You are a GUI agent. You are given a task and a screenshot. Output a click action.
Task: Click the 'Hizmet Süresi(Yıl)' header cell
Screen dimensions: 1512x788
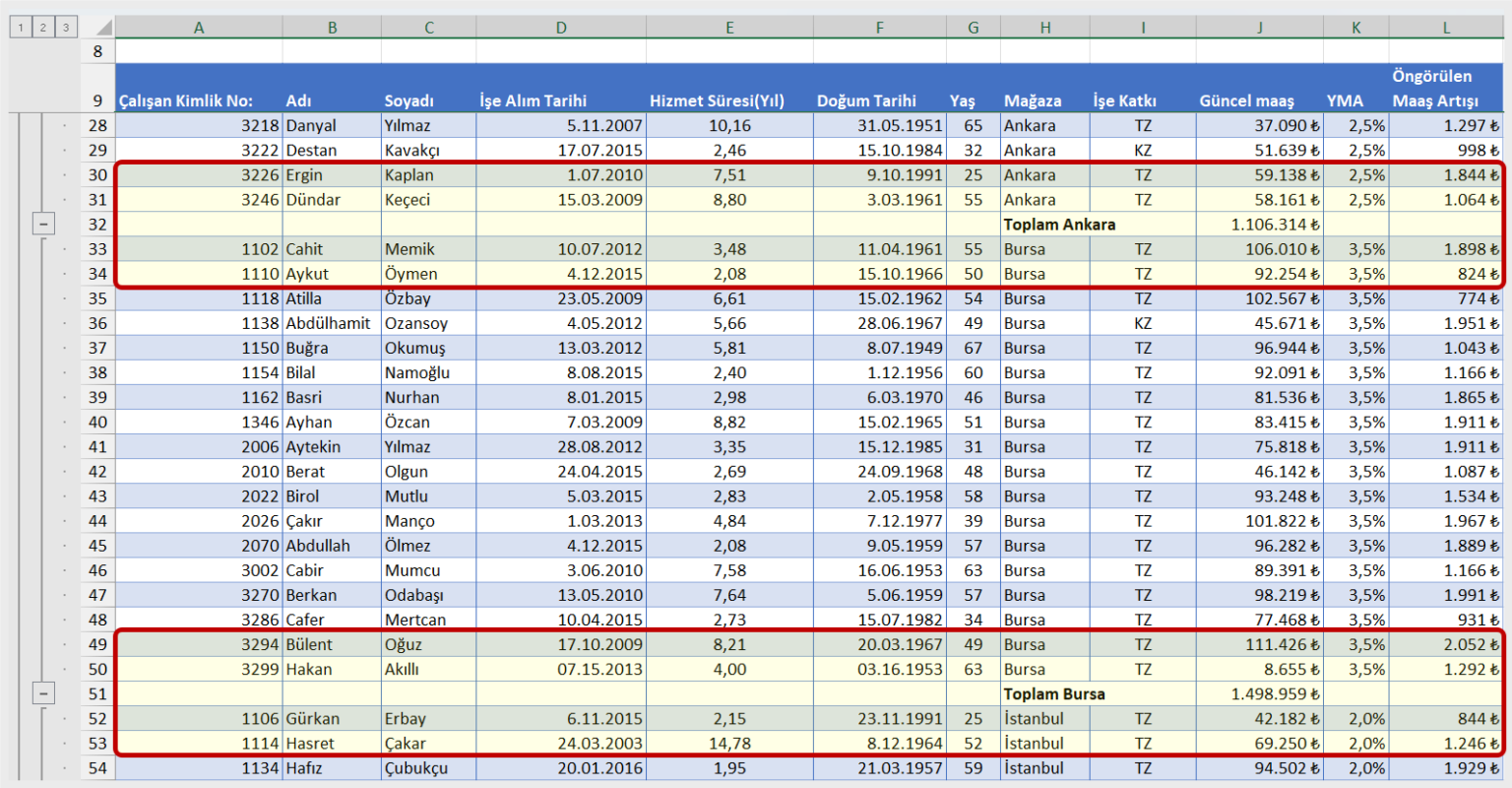(x=729, y=89)
